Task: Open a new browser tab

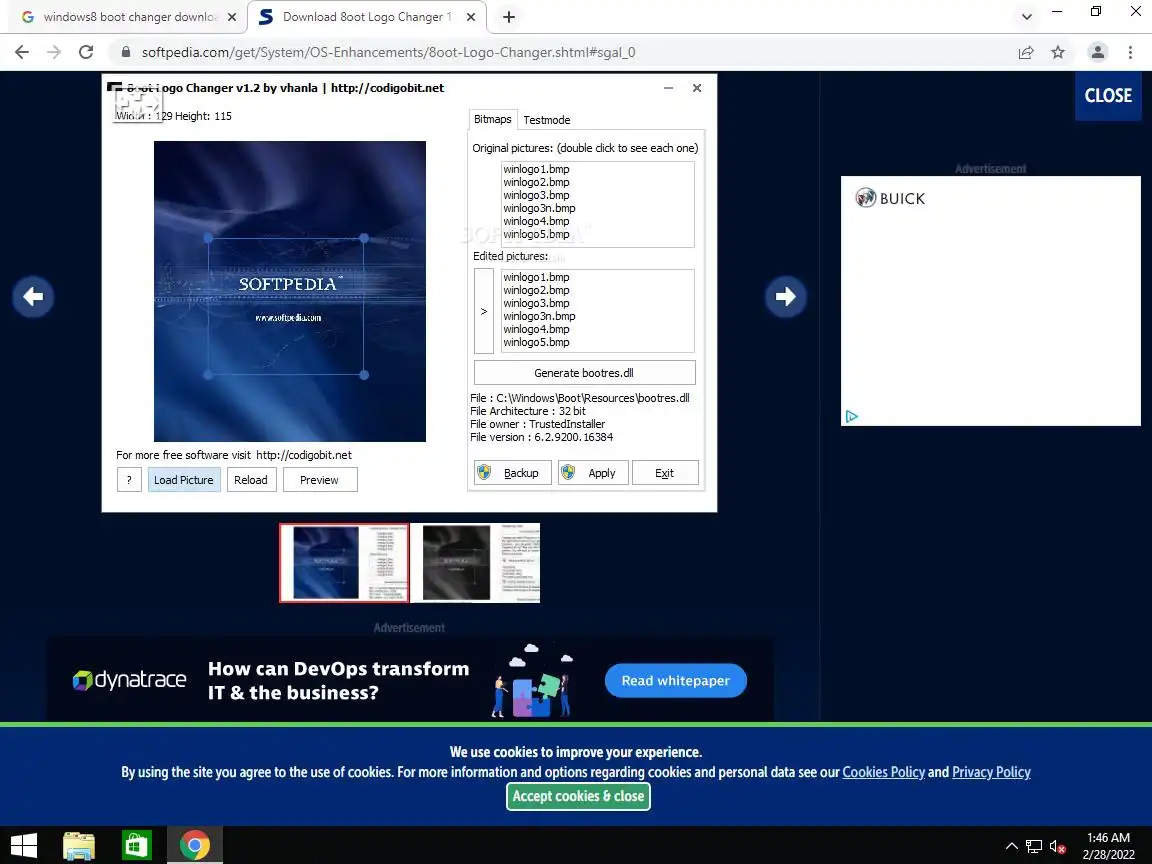Action: click(508, 17)
